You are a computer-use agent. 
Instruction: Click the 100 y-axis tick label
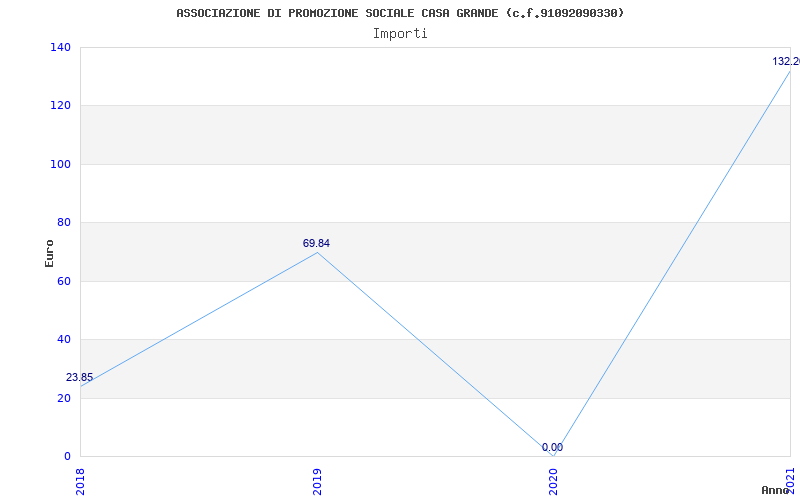pyautogui.click(x=60, y=164)
